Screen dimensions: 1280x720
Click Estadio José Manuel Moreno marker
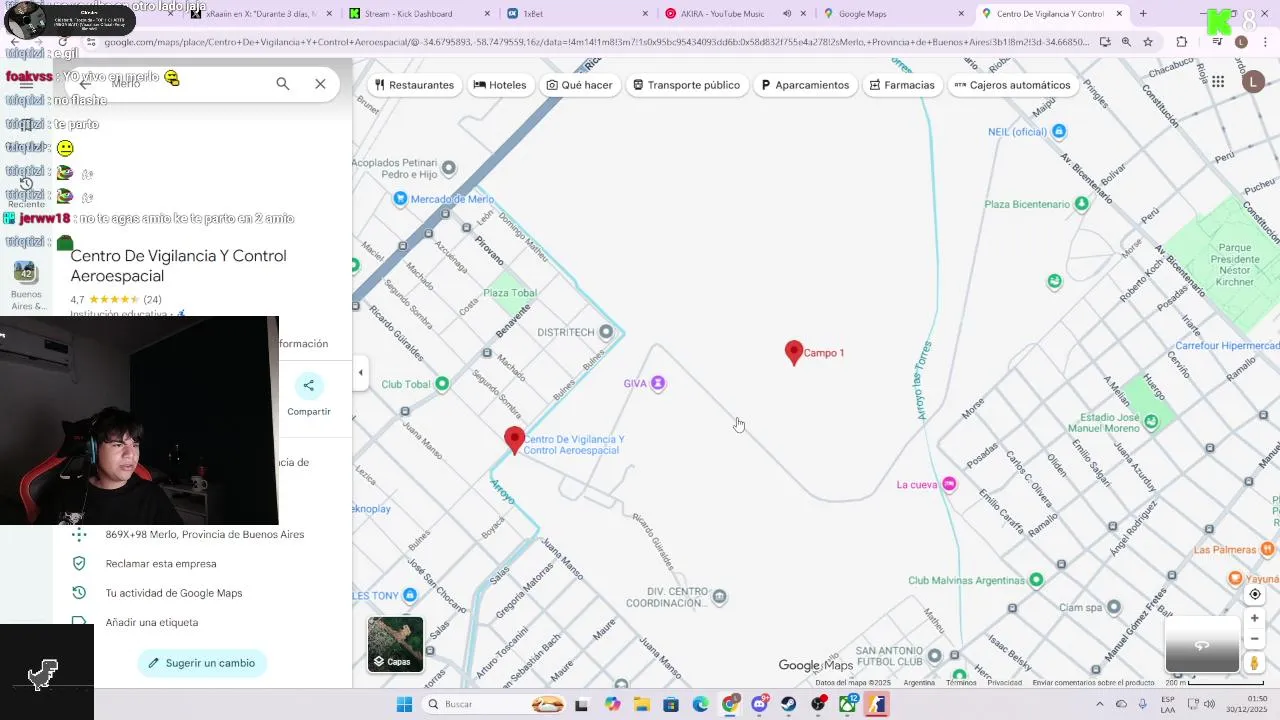1151,422
